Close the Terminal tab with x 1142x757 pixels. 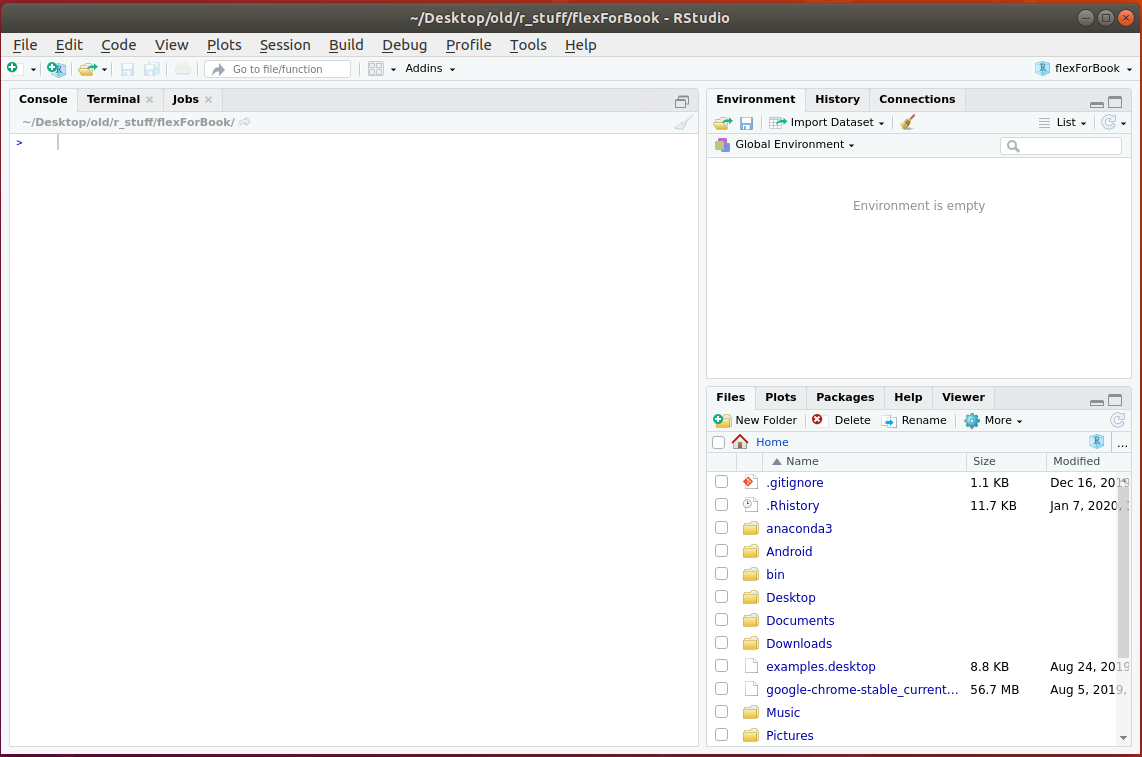coord(149,99)
